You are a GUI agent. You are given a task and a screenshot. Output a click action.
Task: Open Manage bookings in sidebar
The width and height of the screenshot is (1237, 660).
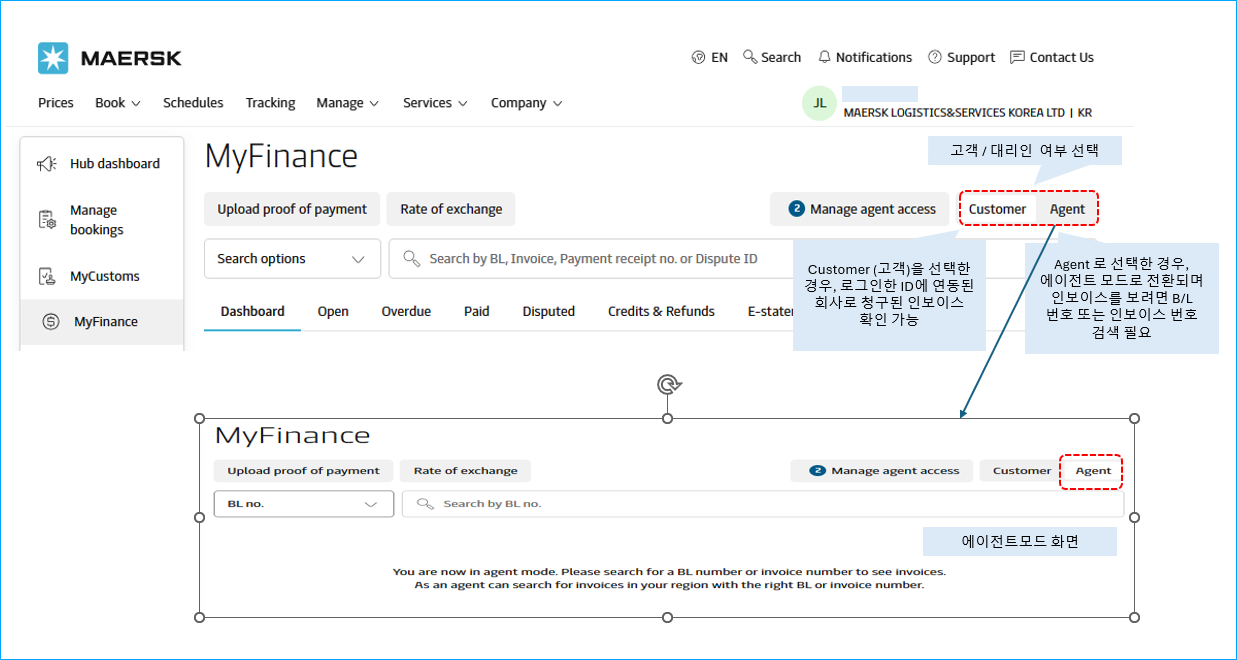point(102,220)
